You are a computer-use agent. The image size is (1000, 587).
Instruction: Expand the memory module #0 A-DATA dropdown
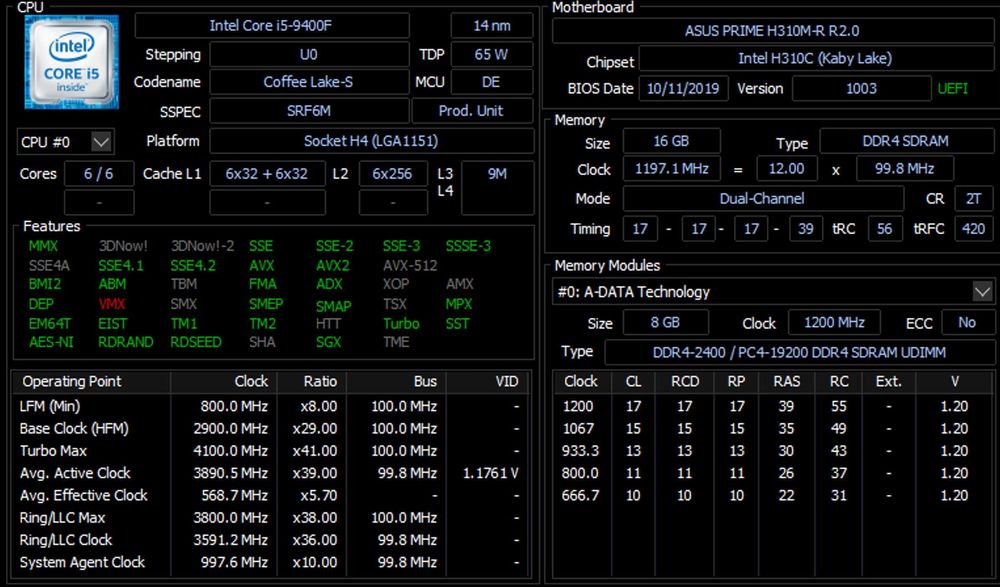(982, 292)
